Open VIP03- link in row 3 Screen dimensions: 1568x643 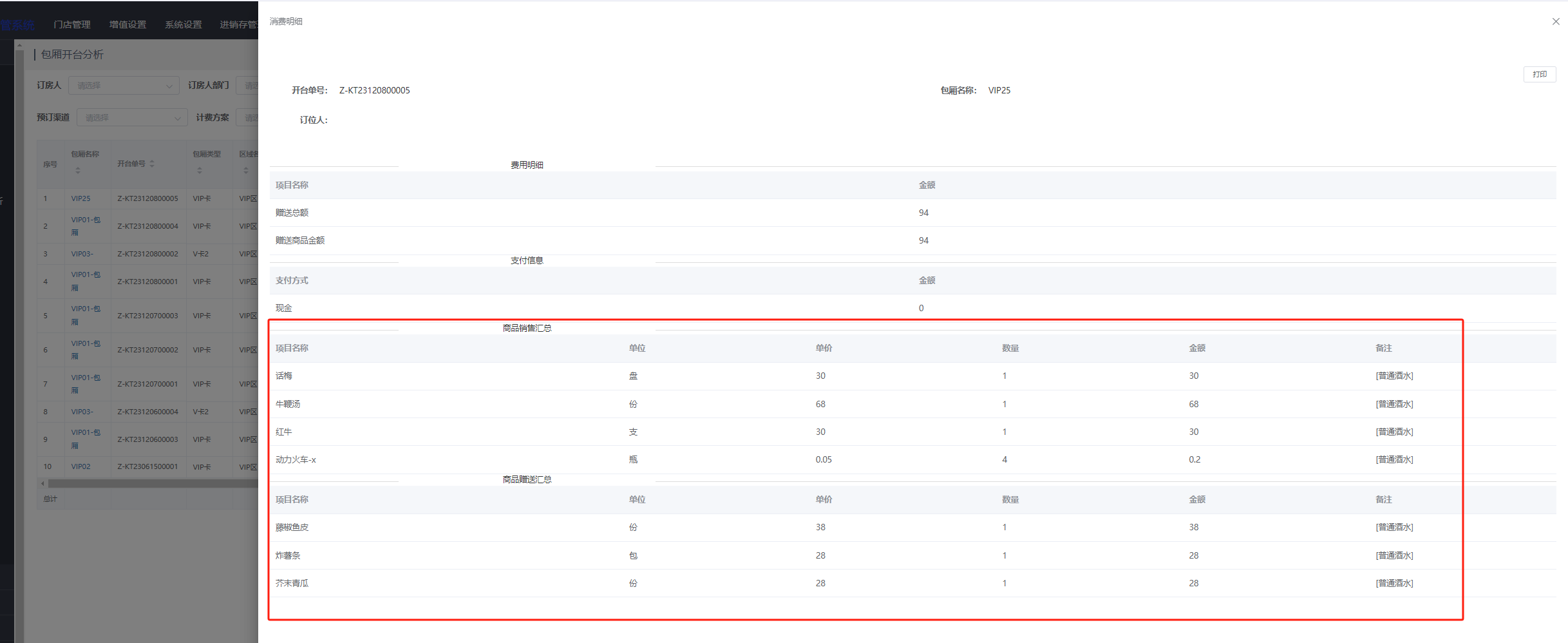pyautogui.click(x=82, y=254)
